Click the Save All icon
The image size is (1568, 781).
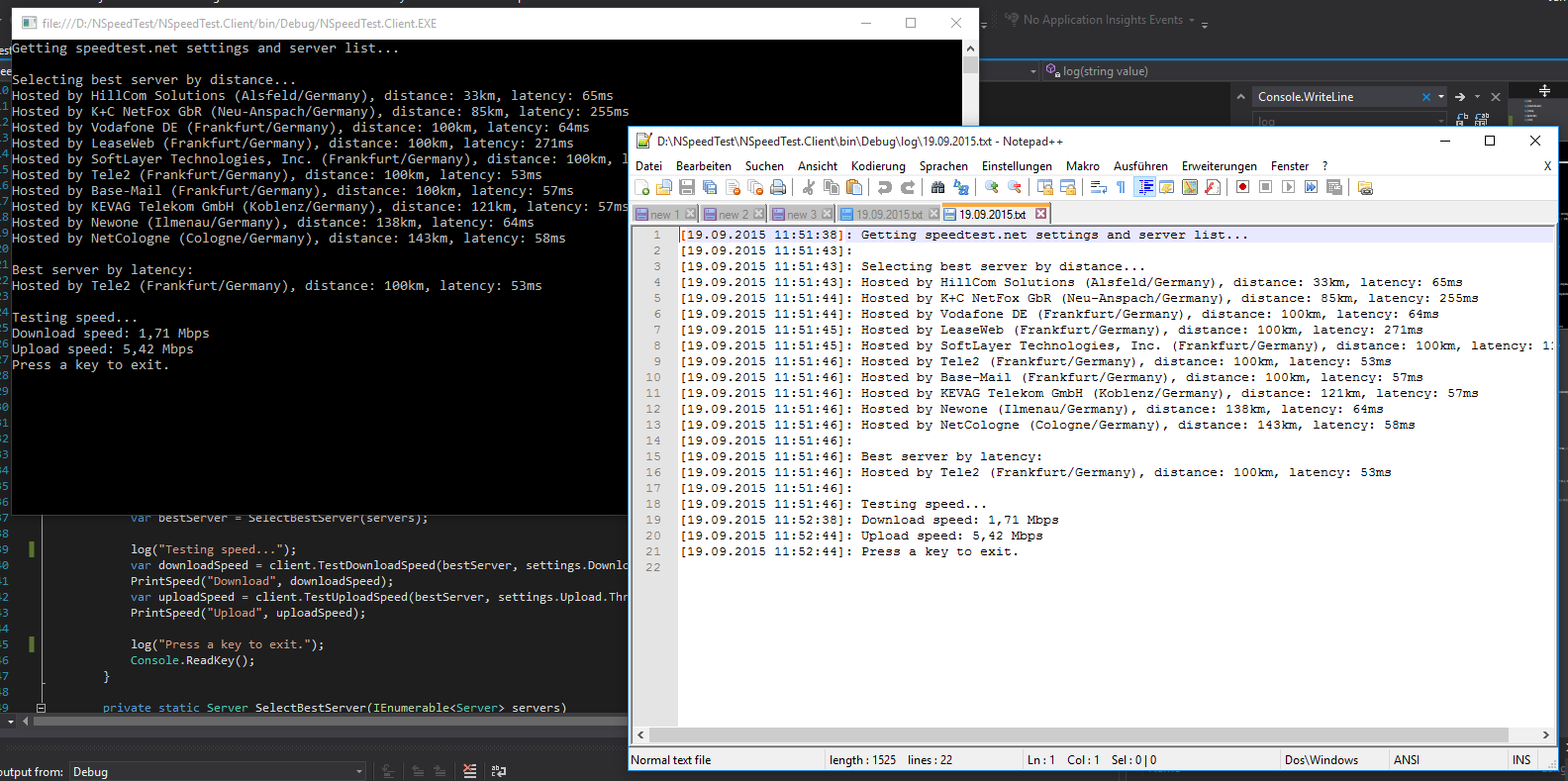(x=710, y=187)
